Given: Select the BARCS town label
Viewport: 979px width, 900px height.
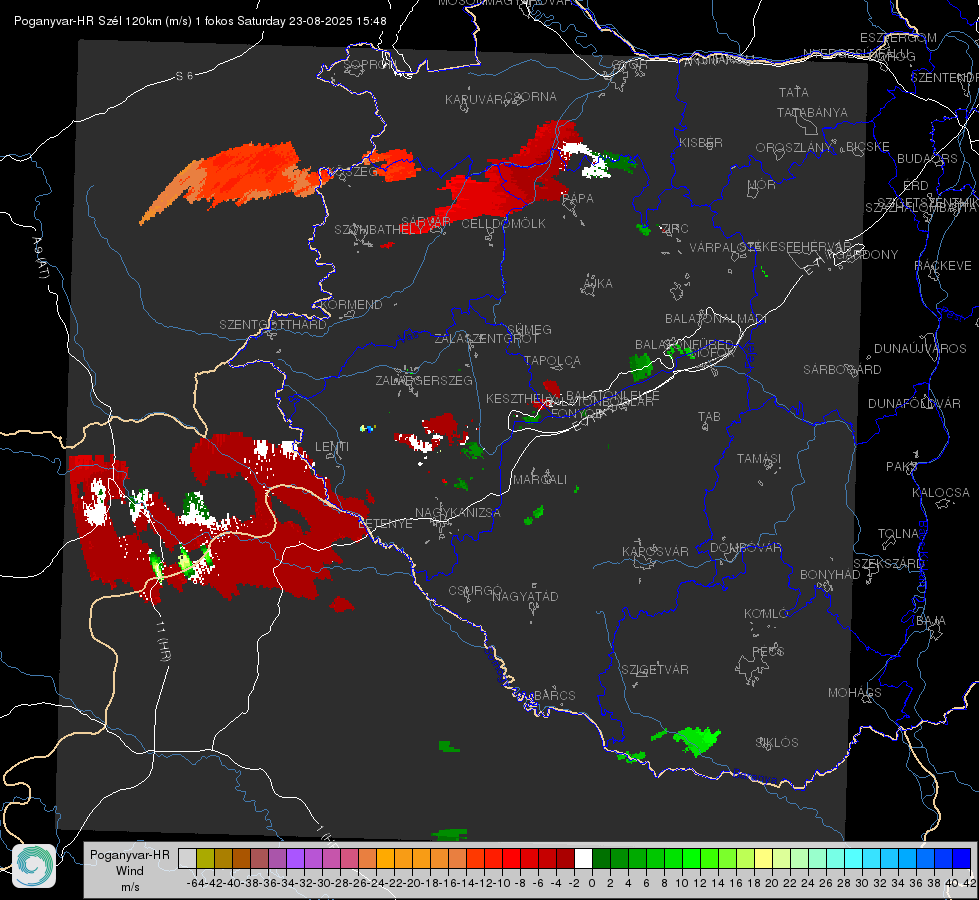Looking at the screenshot, I should point(554,695).
